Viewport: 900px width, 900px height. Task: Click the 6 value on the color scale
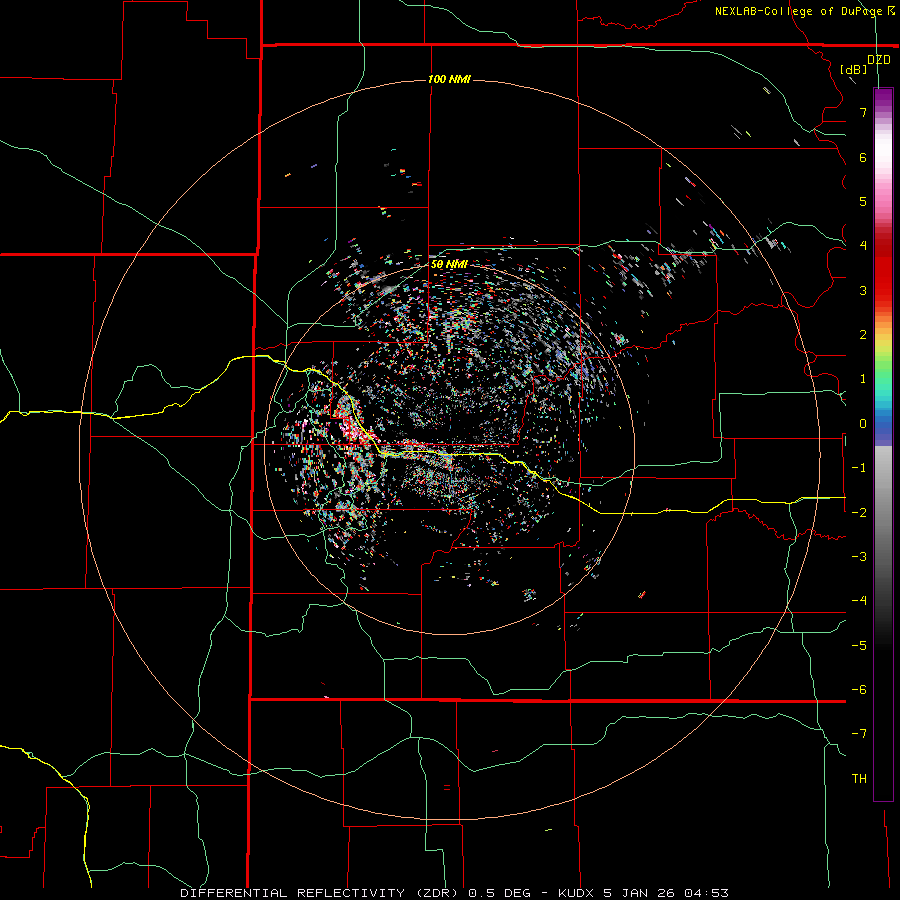[x=863, y=157]
